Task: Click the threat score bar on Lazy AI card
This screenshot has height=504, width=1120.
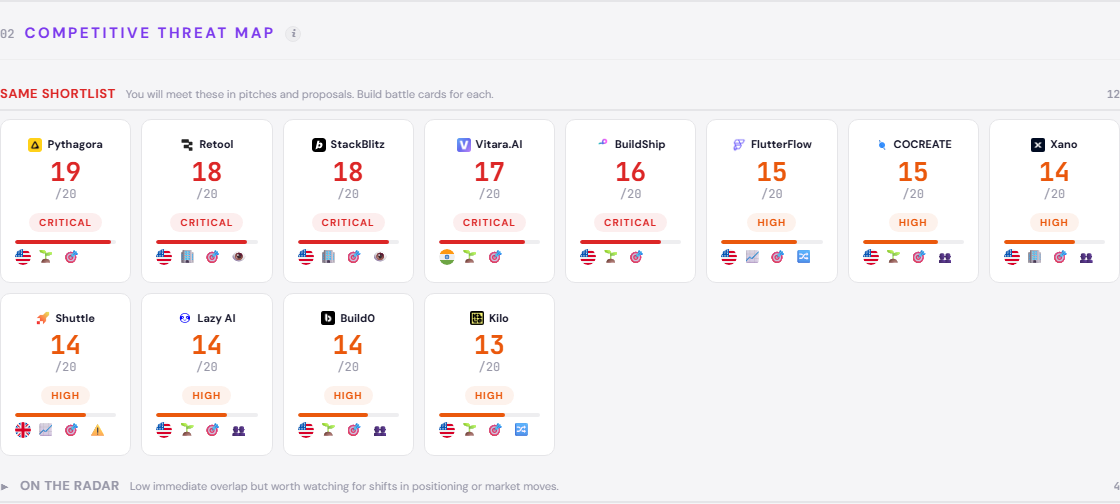Action: (x=206, y=415)
